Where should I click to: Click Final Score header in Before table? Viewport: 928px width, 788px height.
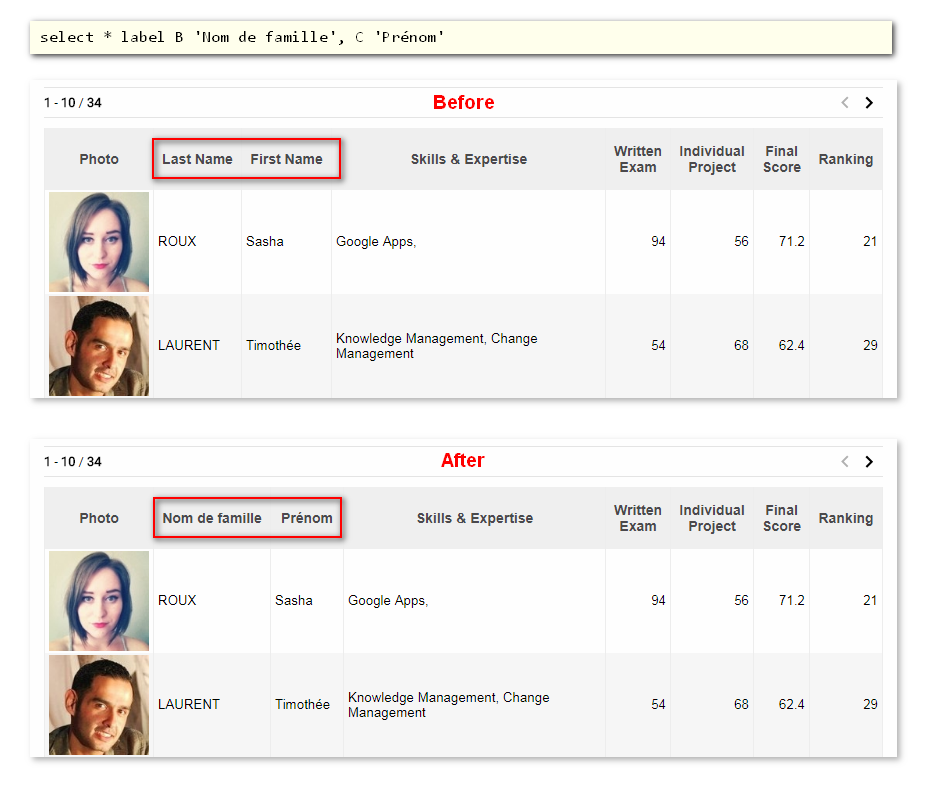(x=781, y=159)
